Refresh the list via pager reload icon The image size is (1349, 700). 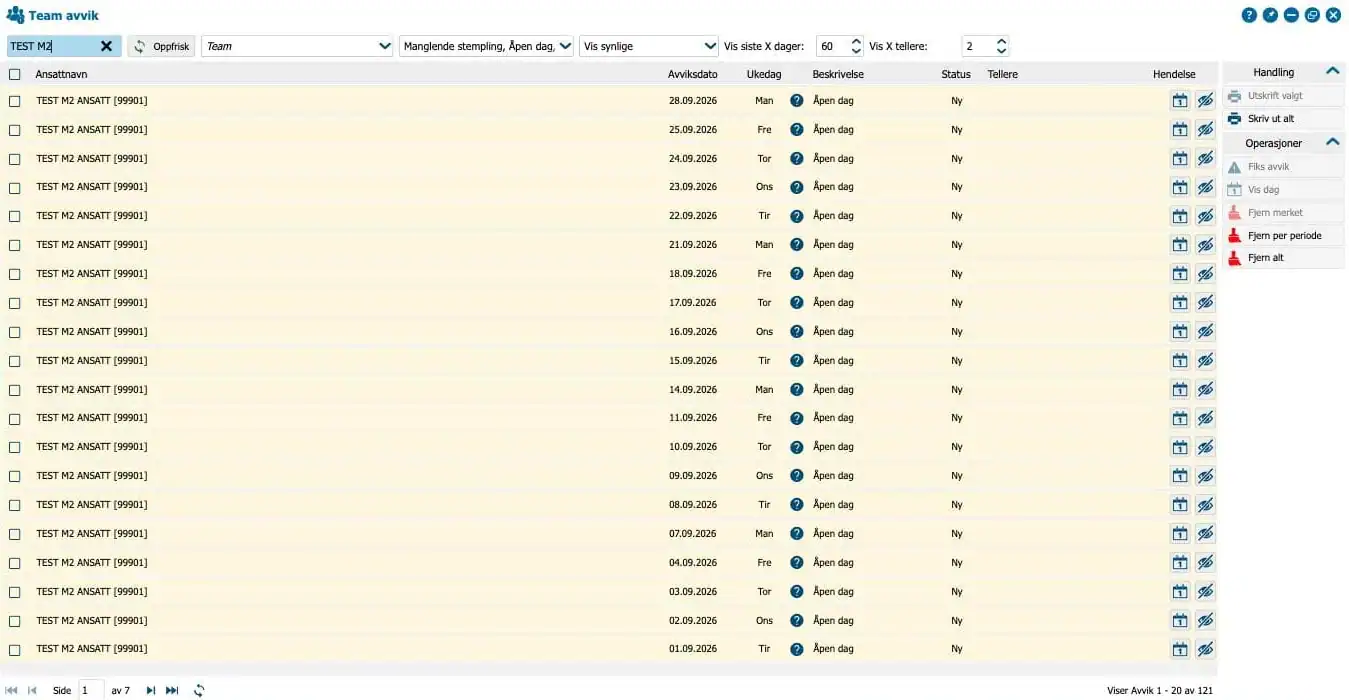199,690
